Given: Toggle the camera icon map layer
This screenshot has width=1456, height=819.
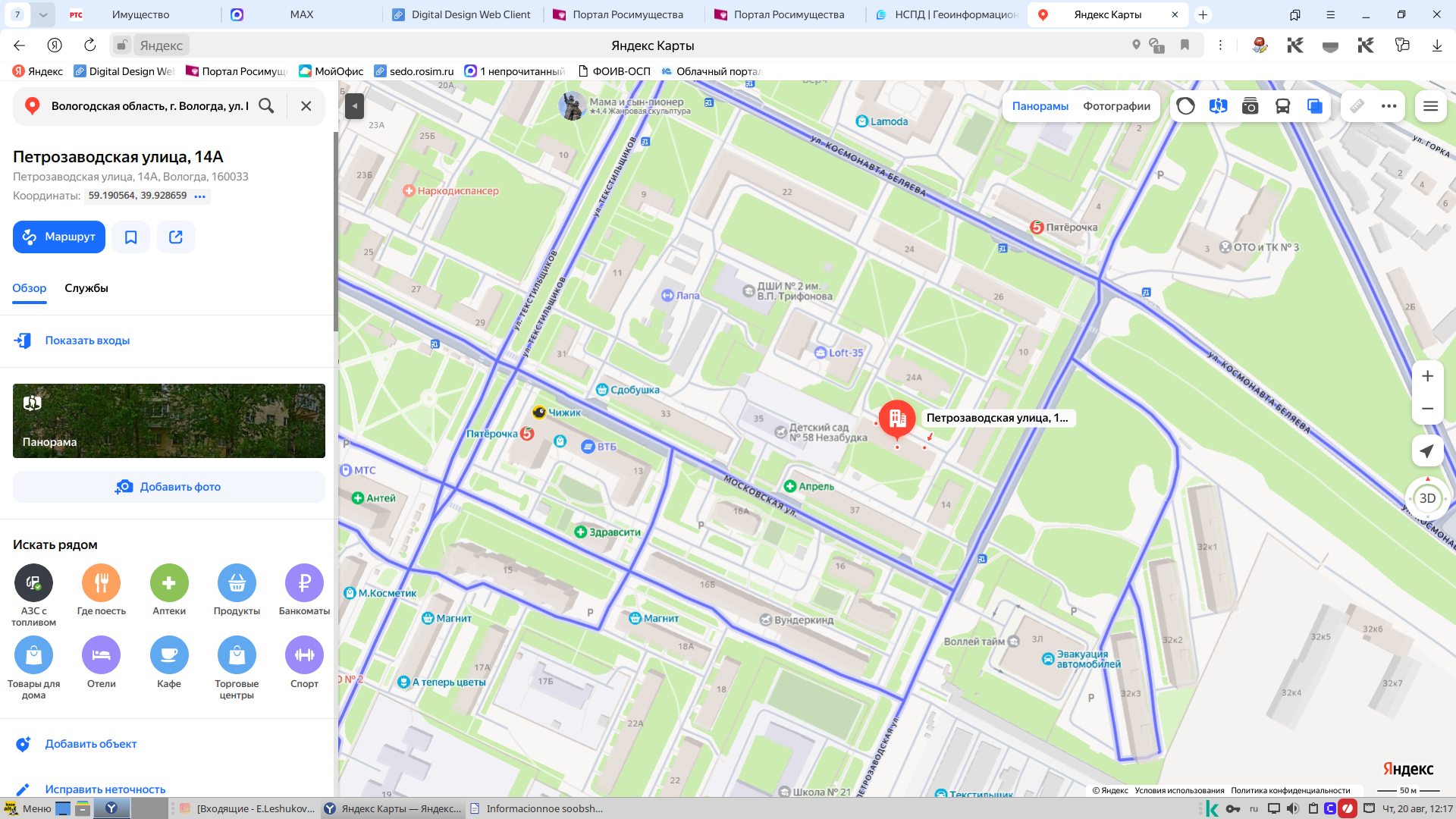Looking at the screenshot, I should click(x=1250, y=106).
